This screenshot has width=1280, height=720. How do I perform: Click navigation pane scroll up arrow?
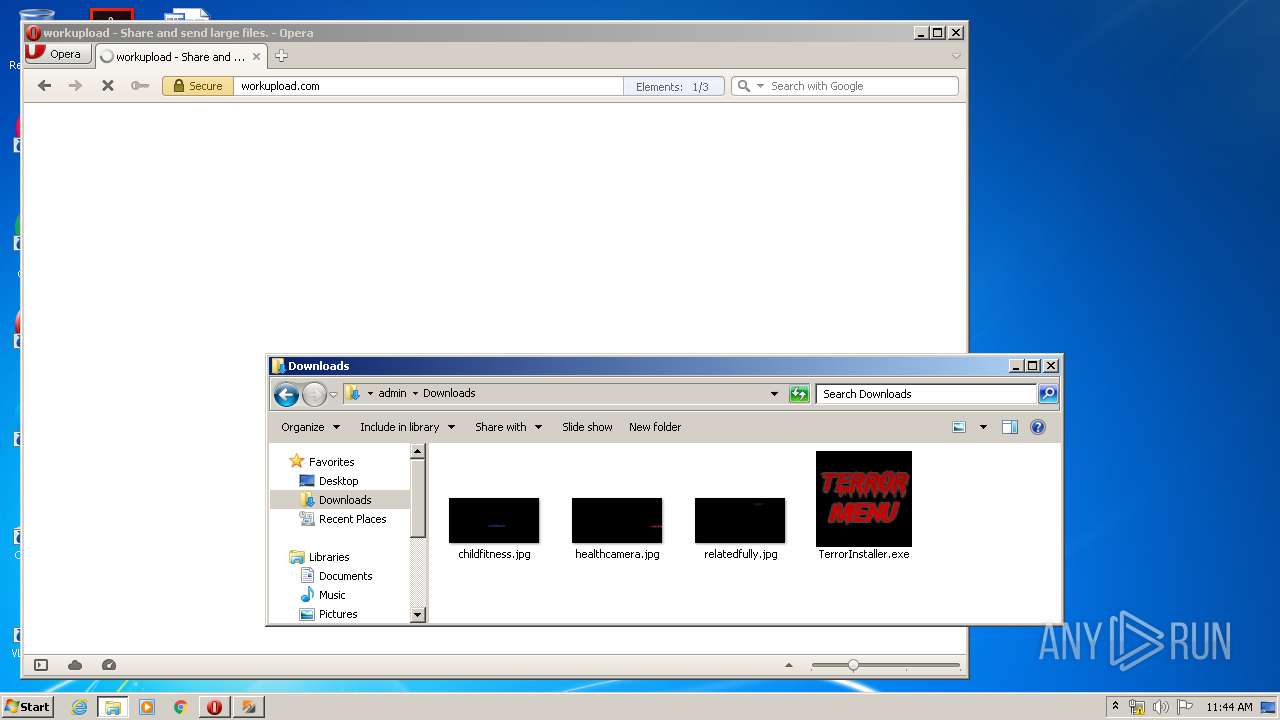(418, 452)
